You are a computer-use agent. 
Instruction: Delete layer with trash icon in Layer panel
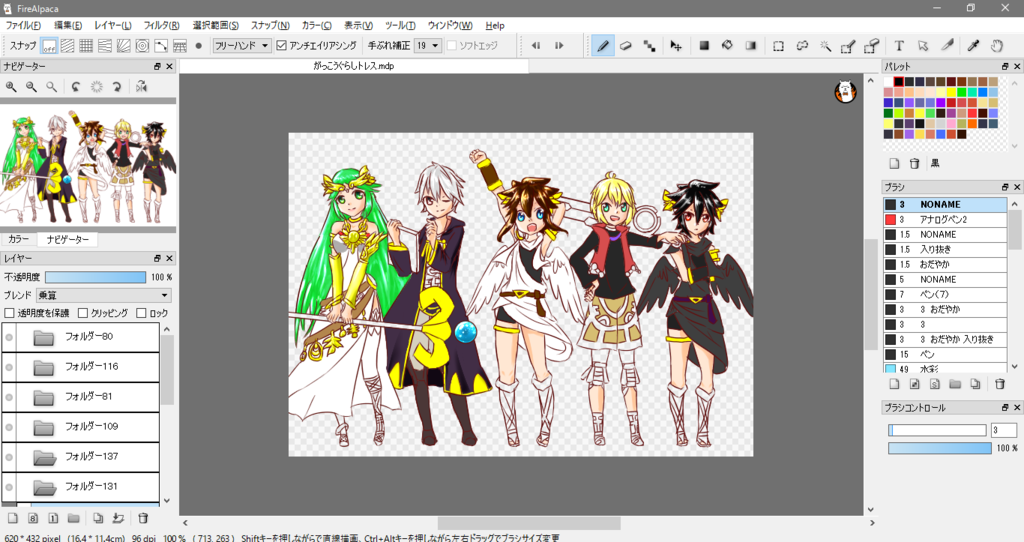(143, 518)
